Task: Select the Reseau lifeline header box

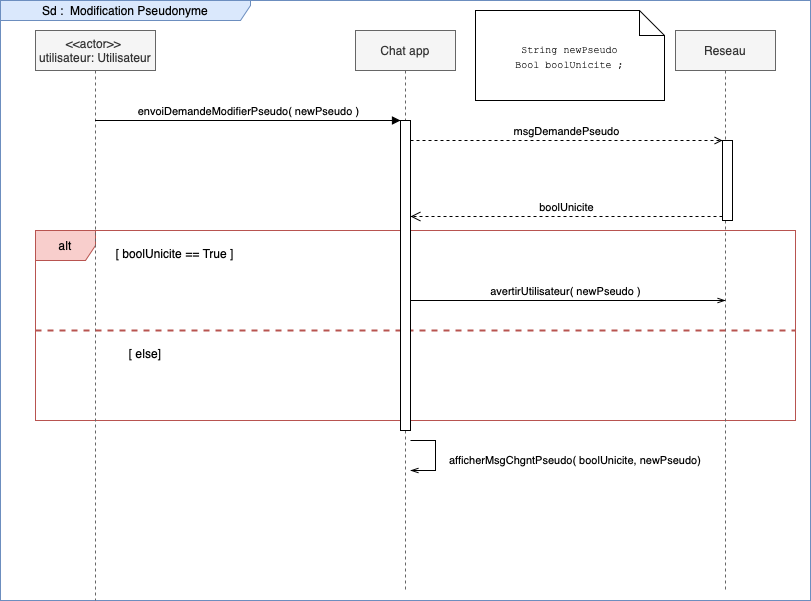Action: (725, 51)
